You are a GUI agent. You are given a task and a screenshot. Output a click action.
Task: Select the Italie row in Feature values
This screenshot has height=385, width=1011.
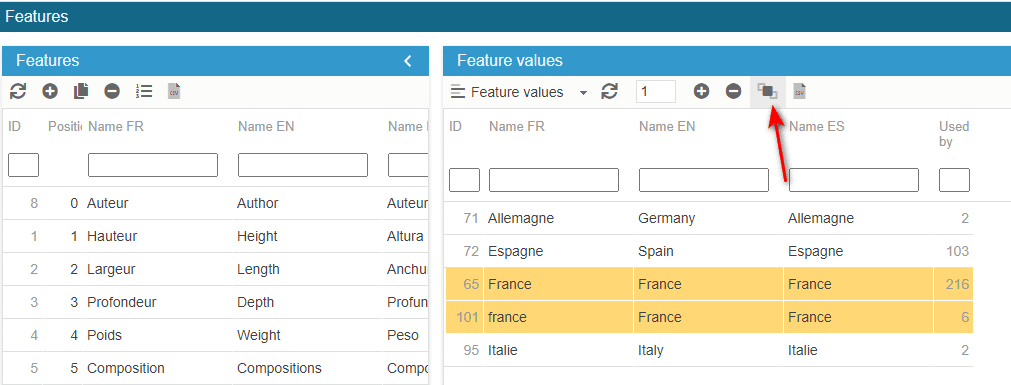click(709, 350)
